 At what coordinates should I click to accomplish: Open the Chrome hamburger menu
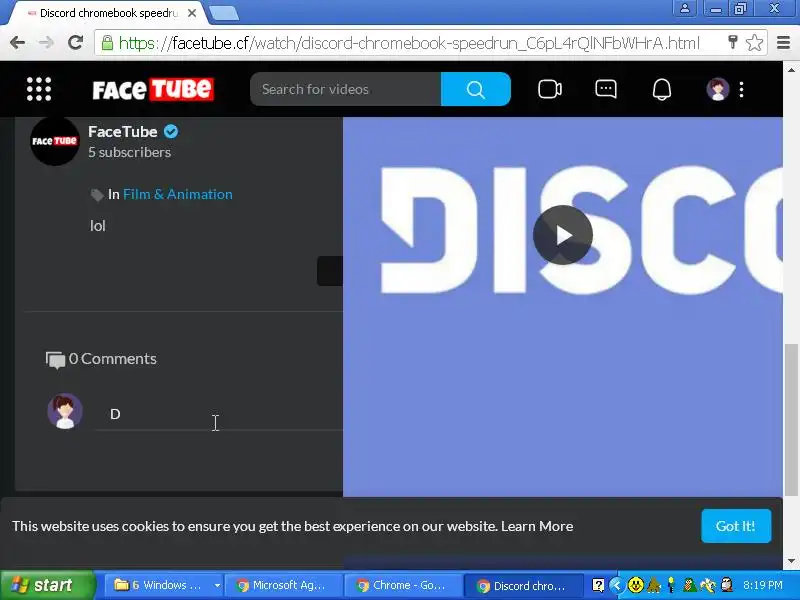click(x=783, y=42)
